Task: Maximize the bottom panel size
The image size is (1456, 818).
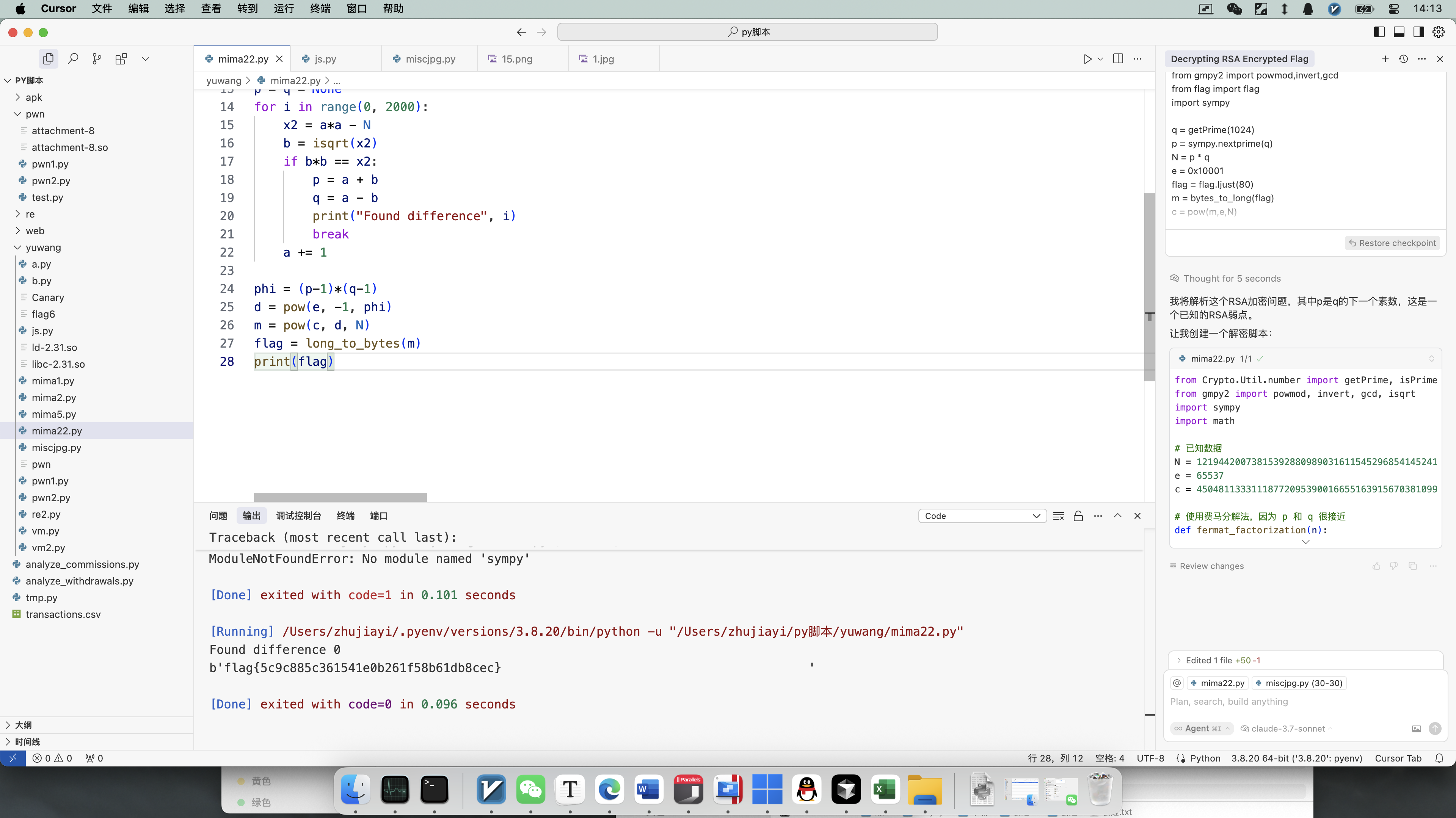Action: (x=1117, y=516)
